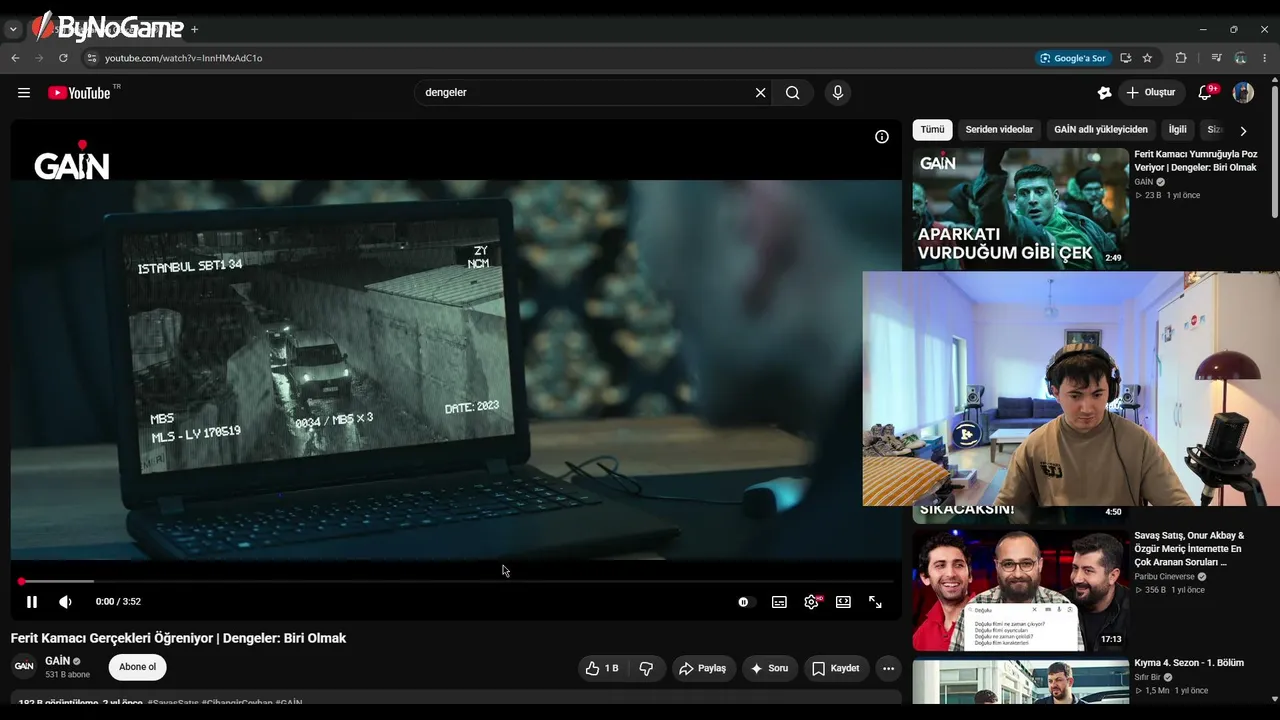Open the media control icon in Chrome toolbar
Image resolution: width=1280 pixels, height=720 pixels.
pyautogui.click(x=1216, y=58)
